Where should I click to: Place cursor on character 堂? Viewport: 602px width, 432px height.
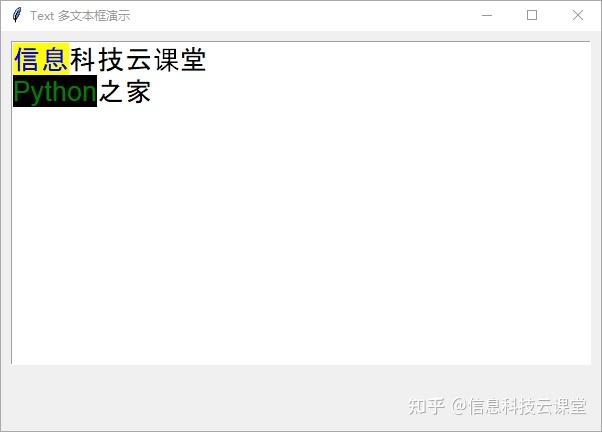click(194, 60)
